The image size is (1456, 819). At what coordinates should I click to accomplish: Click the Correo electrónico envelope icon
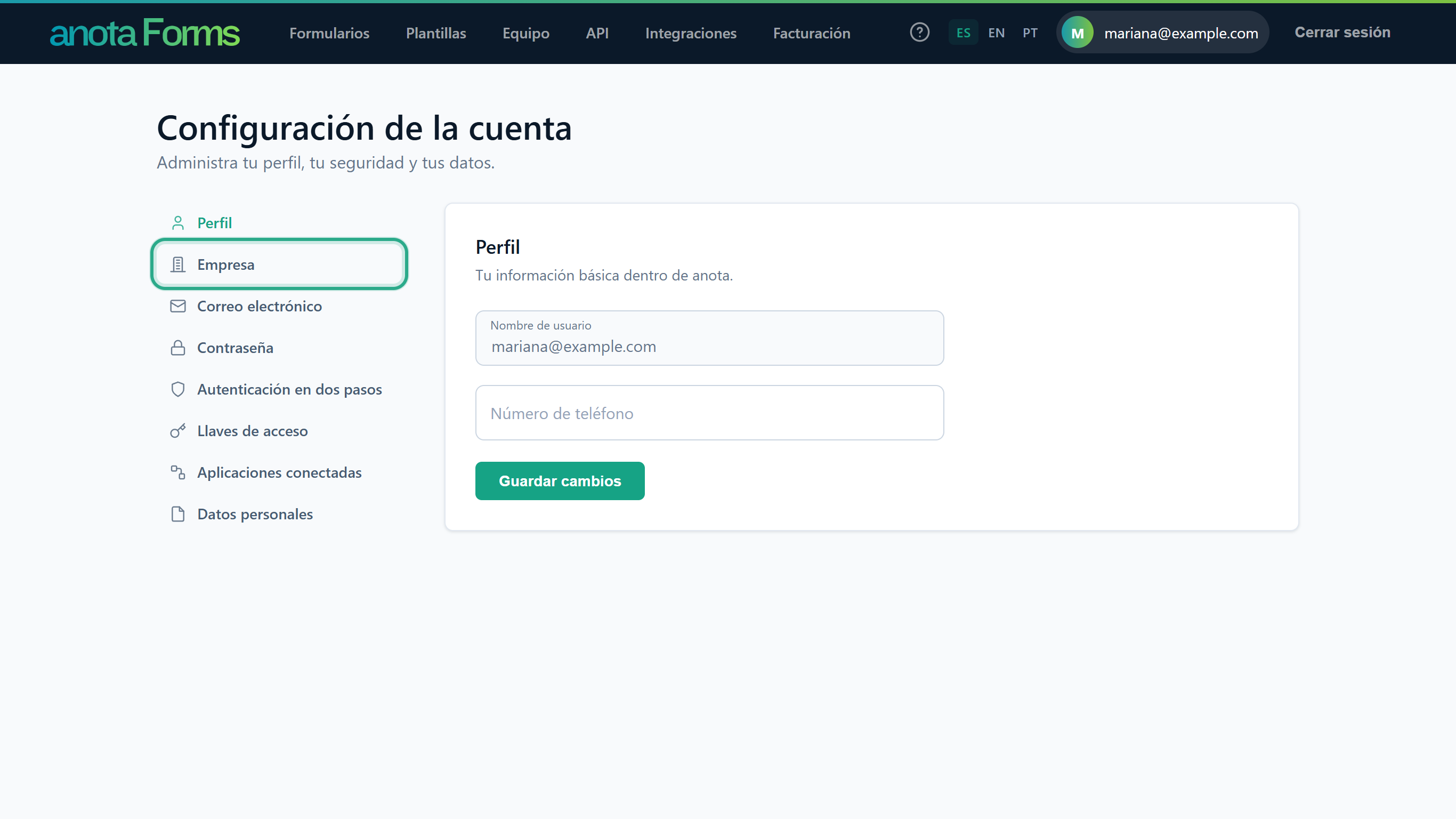[x=178, y=306]
